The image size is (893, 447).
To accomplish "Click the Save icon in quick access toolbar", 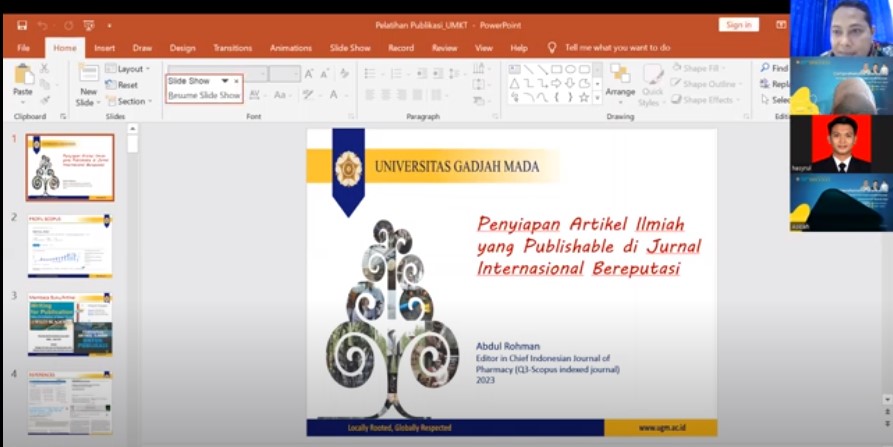I will coord(21,25).
